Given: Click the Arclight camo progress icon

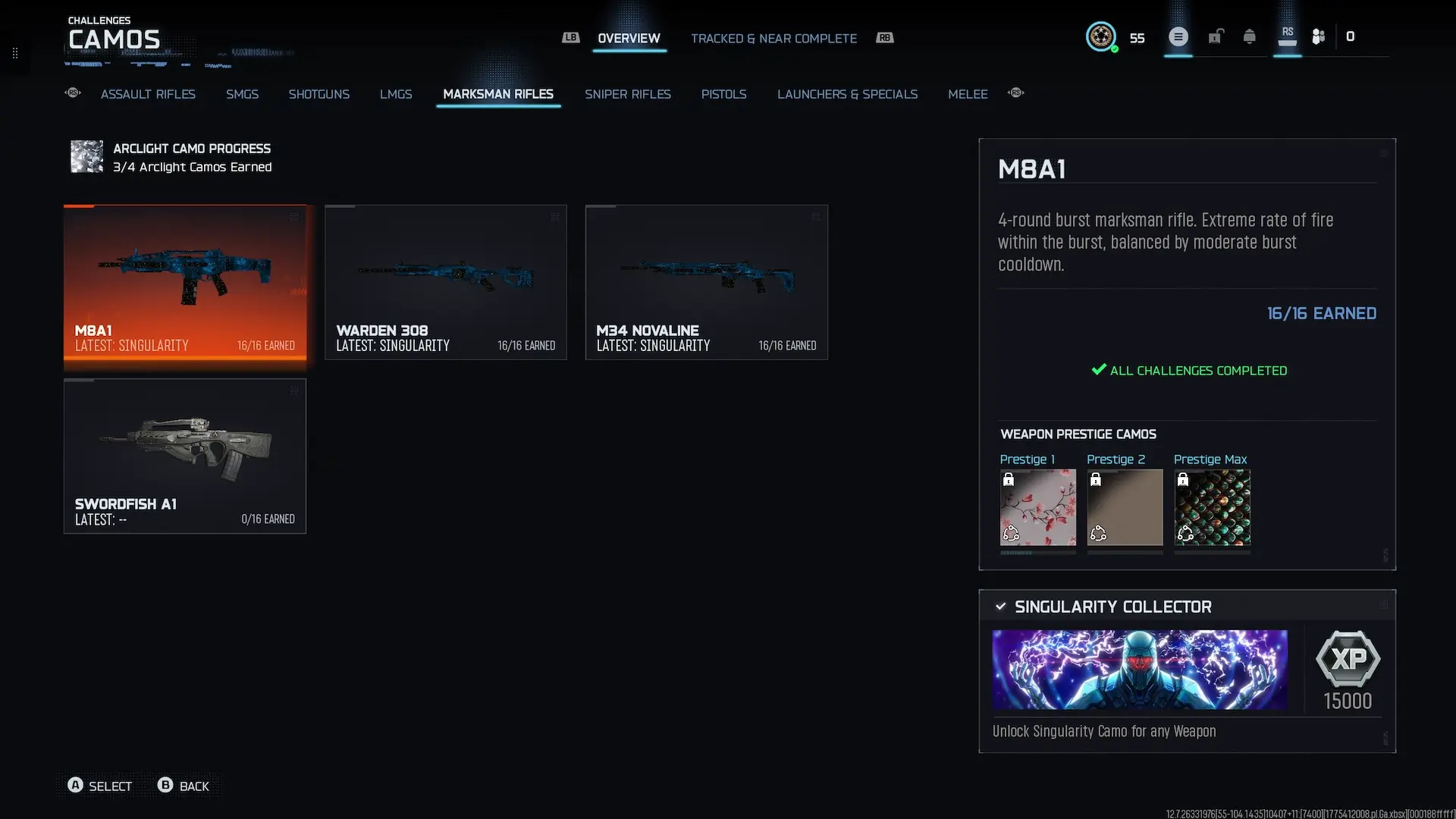Looking at the screenshot, I should click(x=86, y=157).
